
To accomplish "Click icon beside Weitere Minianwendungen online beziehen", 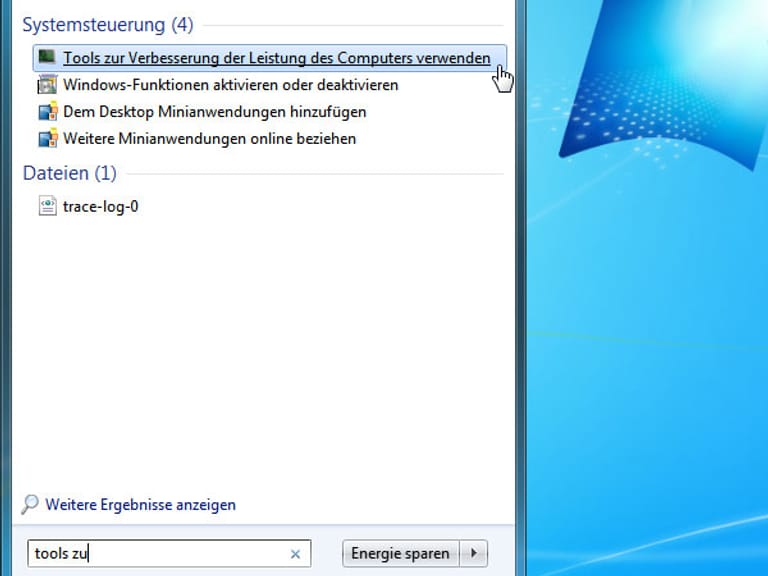I will (x=48, y=138).
